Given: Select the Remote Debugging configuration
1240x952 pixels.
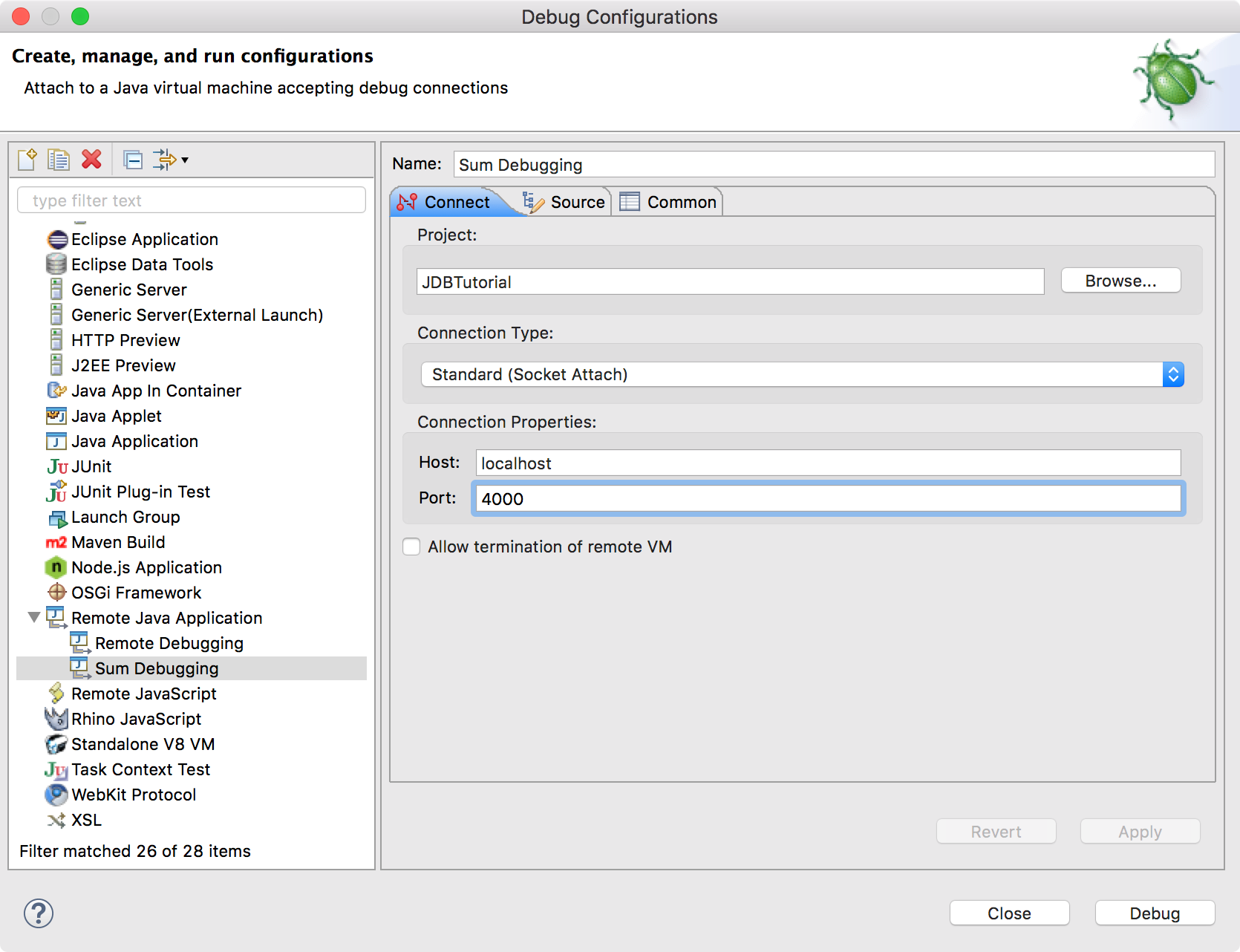Looking at the screenshot, I should tap(169, 643).
